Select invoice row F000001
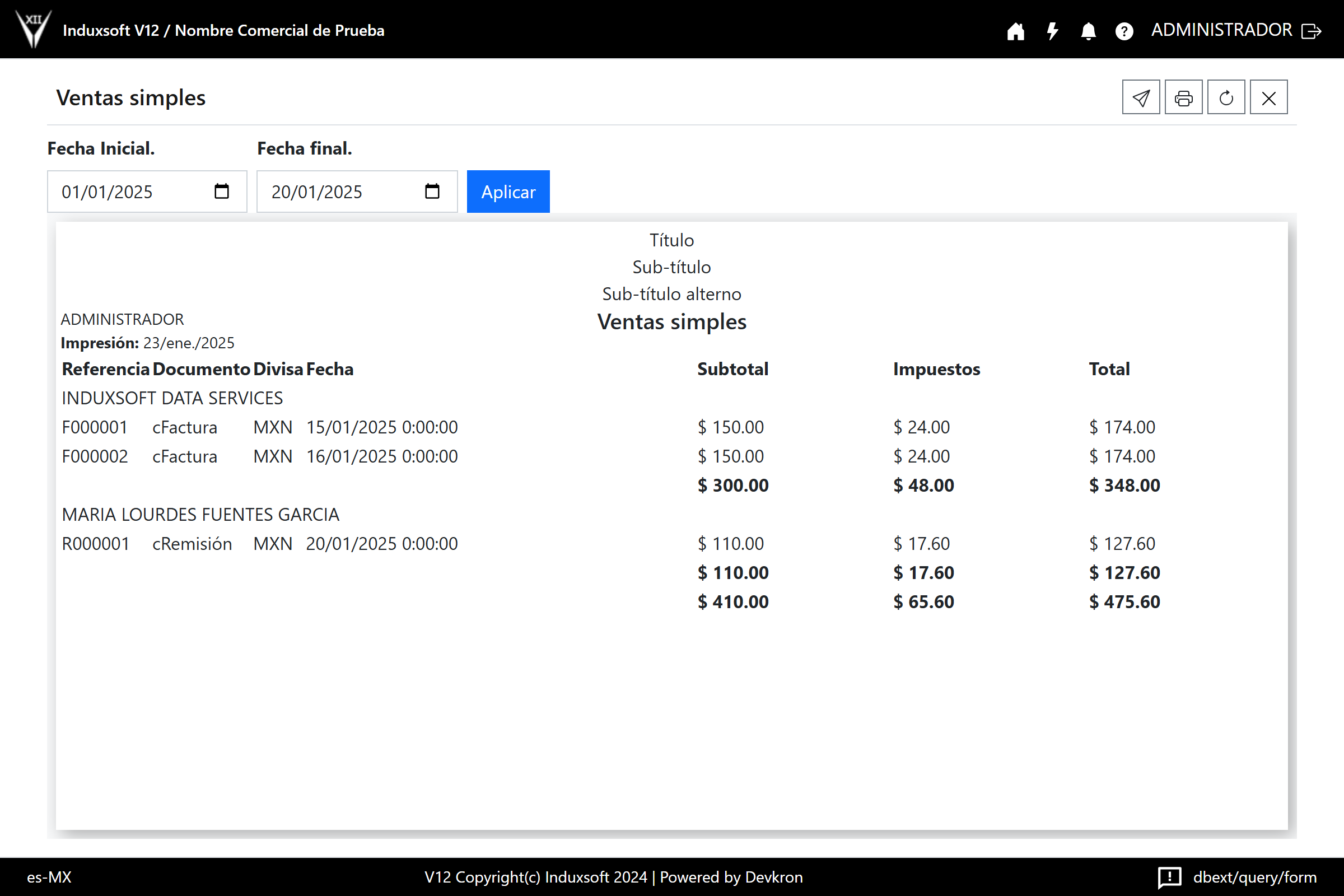Viewport: 1344px width, 896px height. point(95,427)
